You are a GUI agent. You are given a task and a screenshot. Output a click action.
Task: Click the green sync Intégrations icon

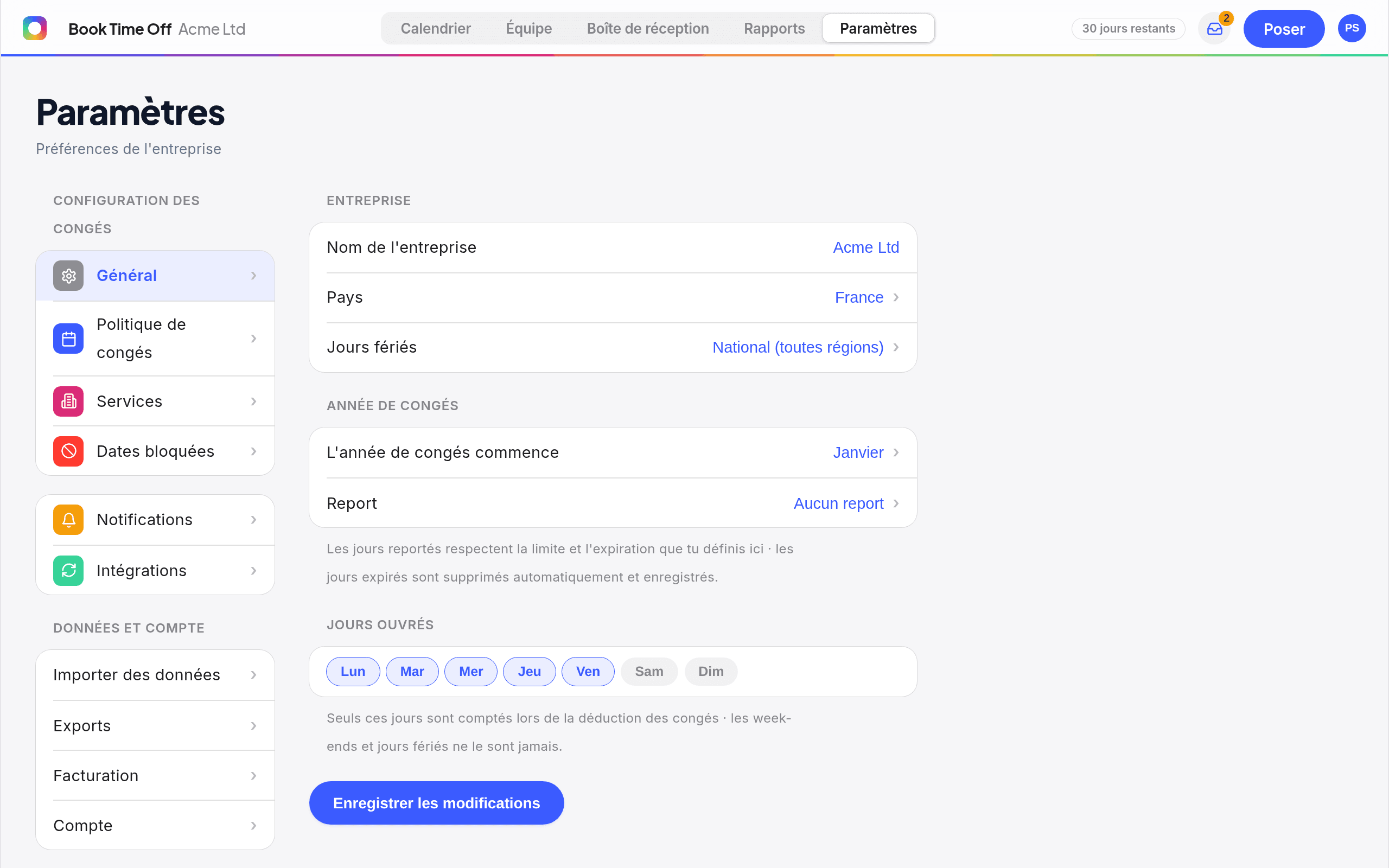[x=68, y=571]
